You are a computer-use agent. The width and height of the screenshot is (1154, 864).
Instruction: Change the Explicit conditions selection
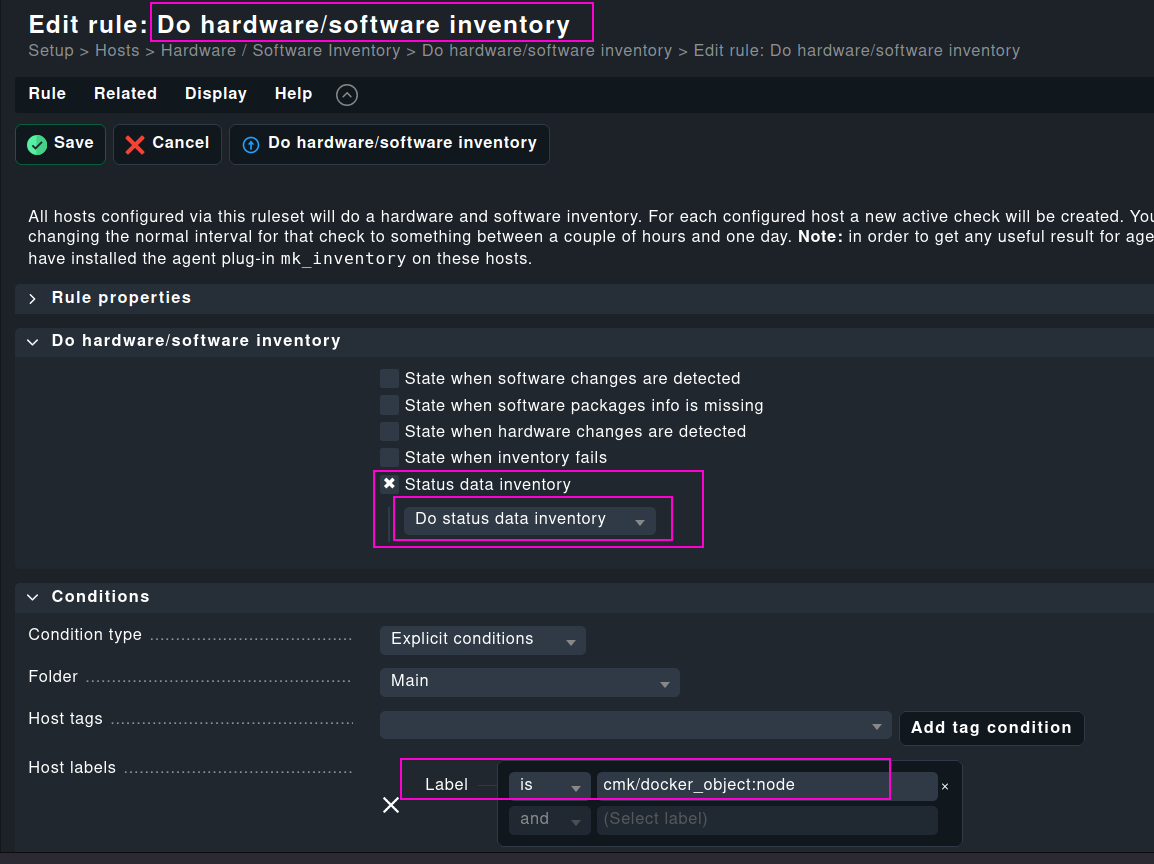[482, 640]
